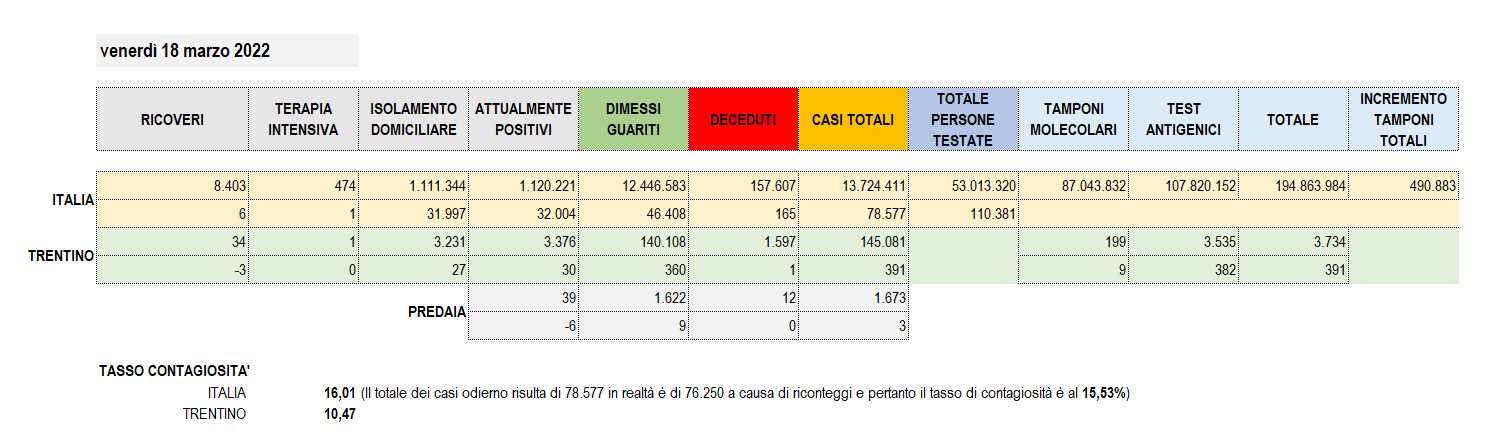Select the TOTALE PERSONE TESTATE header
The image size is (1490, 448).
click(x=963, y=120)
